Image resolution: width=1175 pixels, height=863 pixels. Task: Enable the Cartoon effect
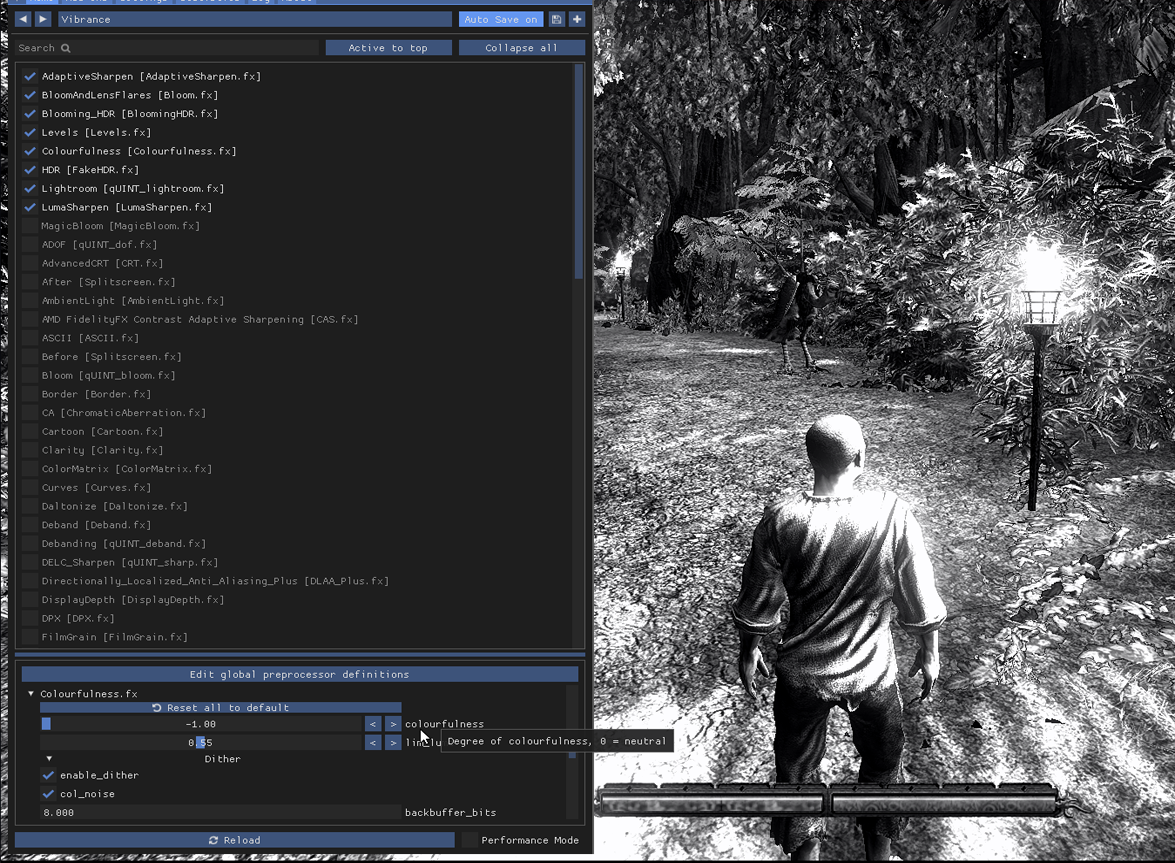pyautogui.click(x=30, y=432)
